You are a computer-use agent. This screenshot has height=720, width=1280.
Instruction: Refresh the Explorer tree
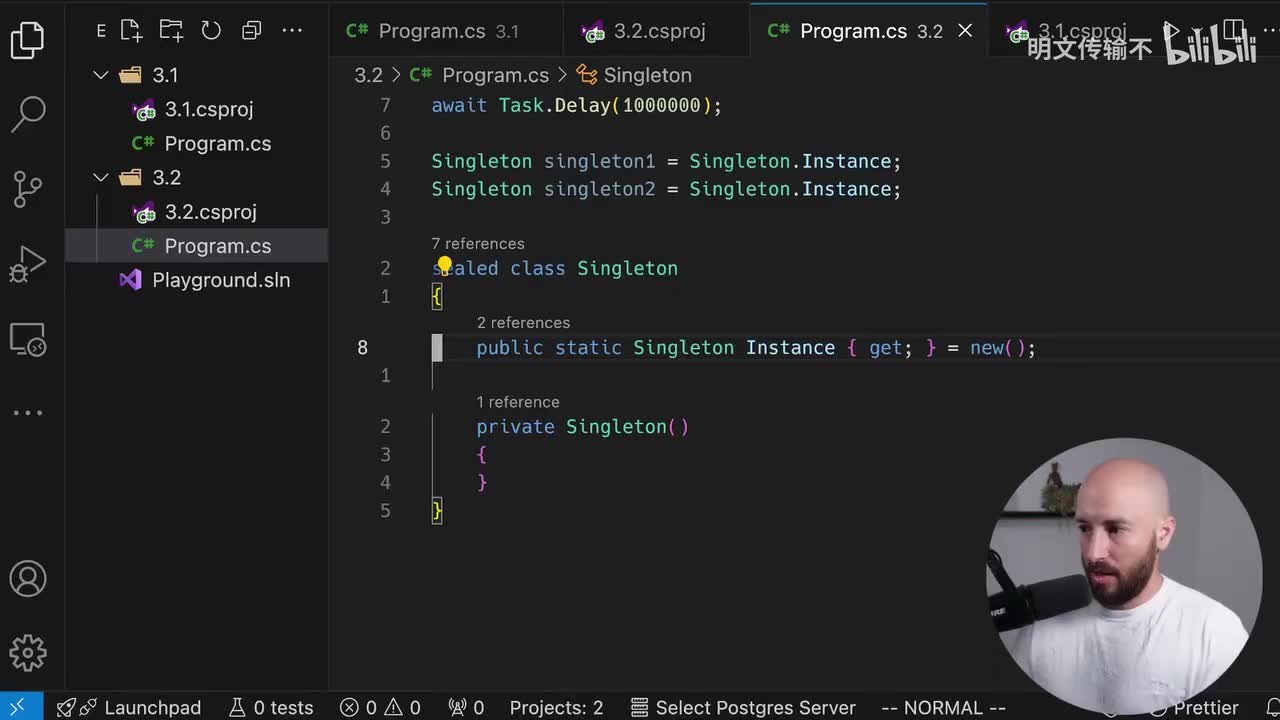211,31
